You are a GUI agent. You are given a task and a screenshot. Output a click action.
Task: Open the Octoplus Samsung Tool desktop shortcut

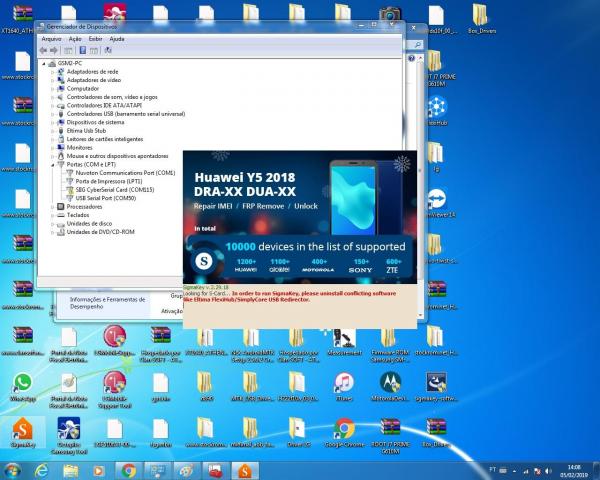tap(69, 436)
